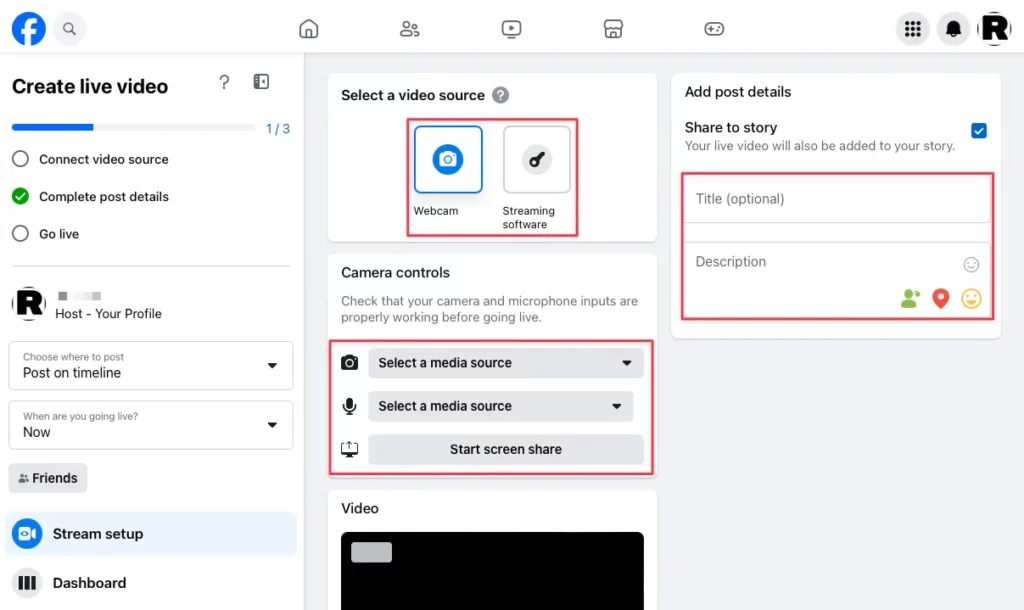Tag people using the green person icon
The image size is (1024, 610).
(x=909, y=298)
